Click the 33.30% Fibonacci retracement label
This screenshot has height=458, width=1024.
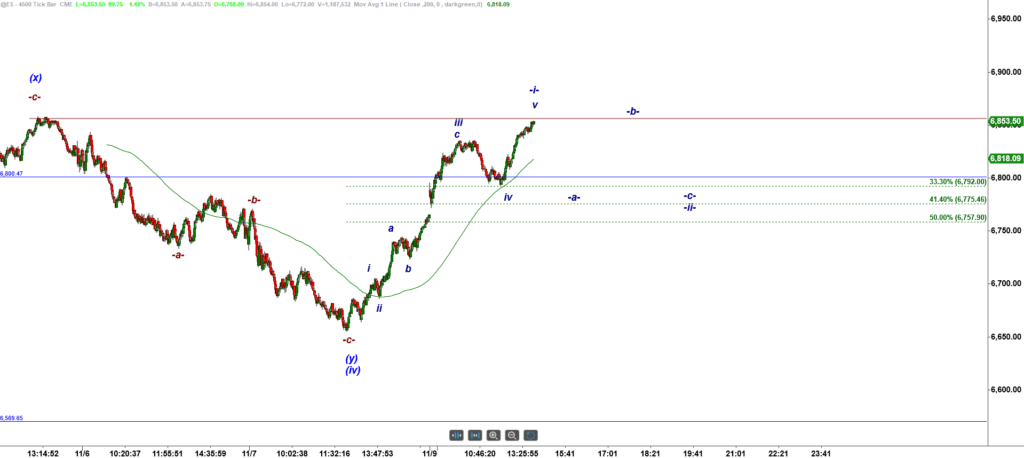(957, 182)
